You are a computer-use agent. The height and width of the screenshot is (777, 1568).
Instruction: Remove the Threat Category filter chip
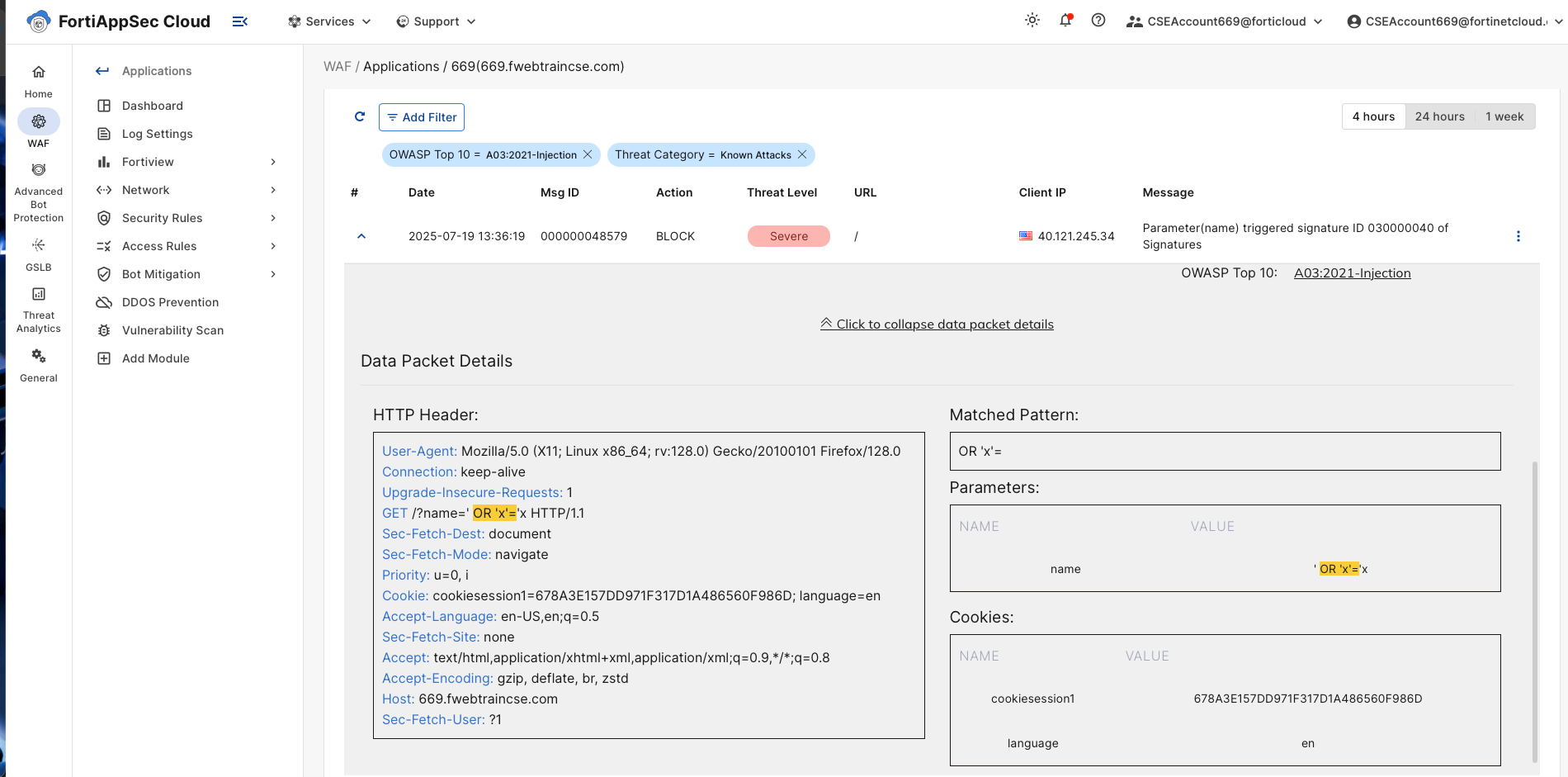[802, 154]
